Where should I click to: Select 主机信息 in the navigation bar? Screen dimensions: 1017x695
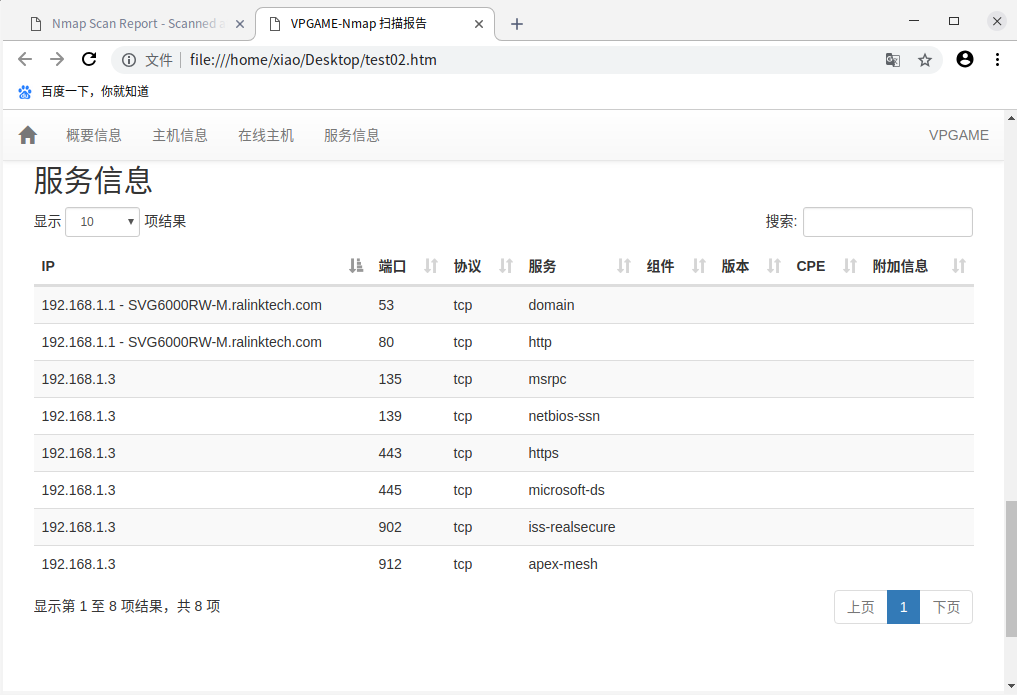180,134
